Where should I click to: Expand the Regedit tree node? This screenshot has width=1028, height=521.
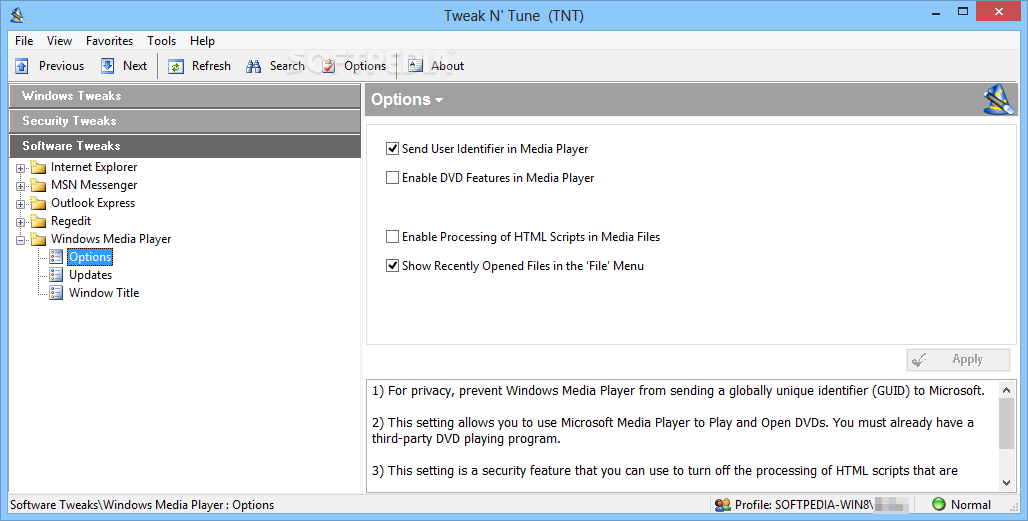tap(20, 222)
